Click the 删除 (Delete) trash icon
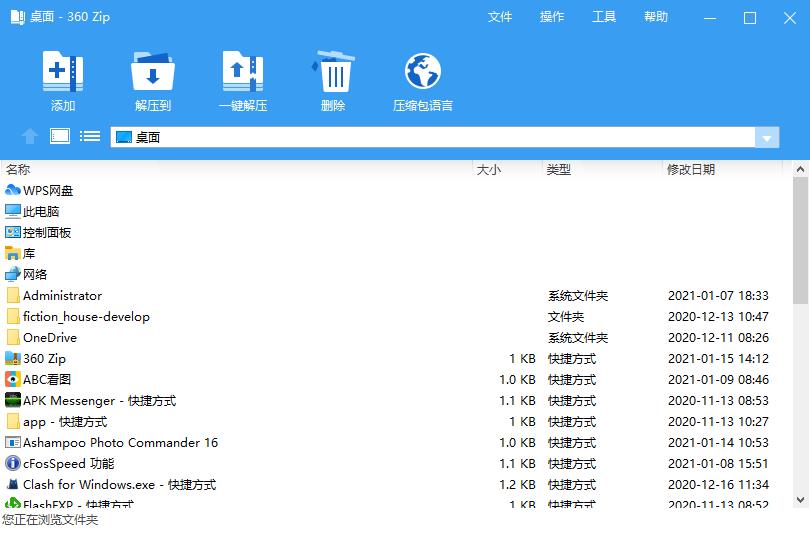Image resolution: width=810 pixels, height=534 pixels. pos(333,71)
